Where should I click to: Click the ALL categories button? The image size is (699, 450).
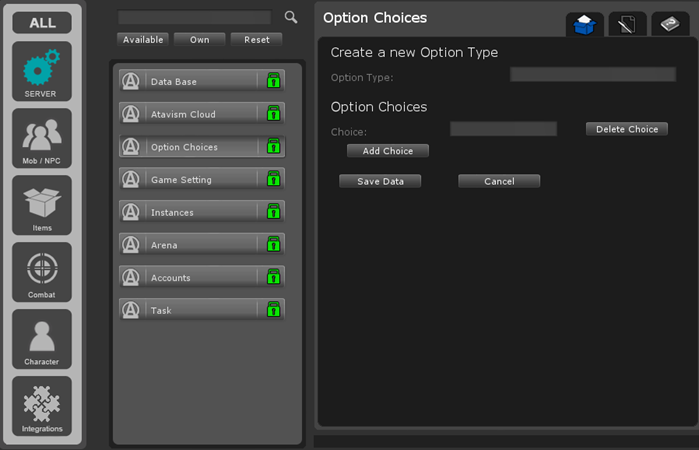(42, 22)
